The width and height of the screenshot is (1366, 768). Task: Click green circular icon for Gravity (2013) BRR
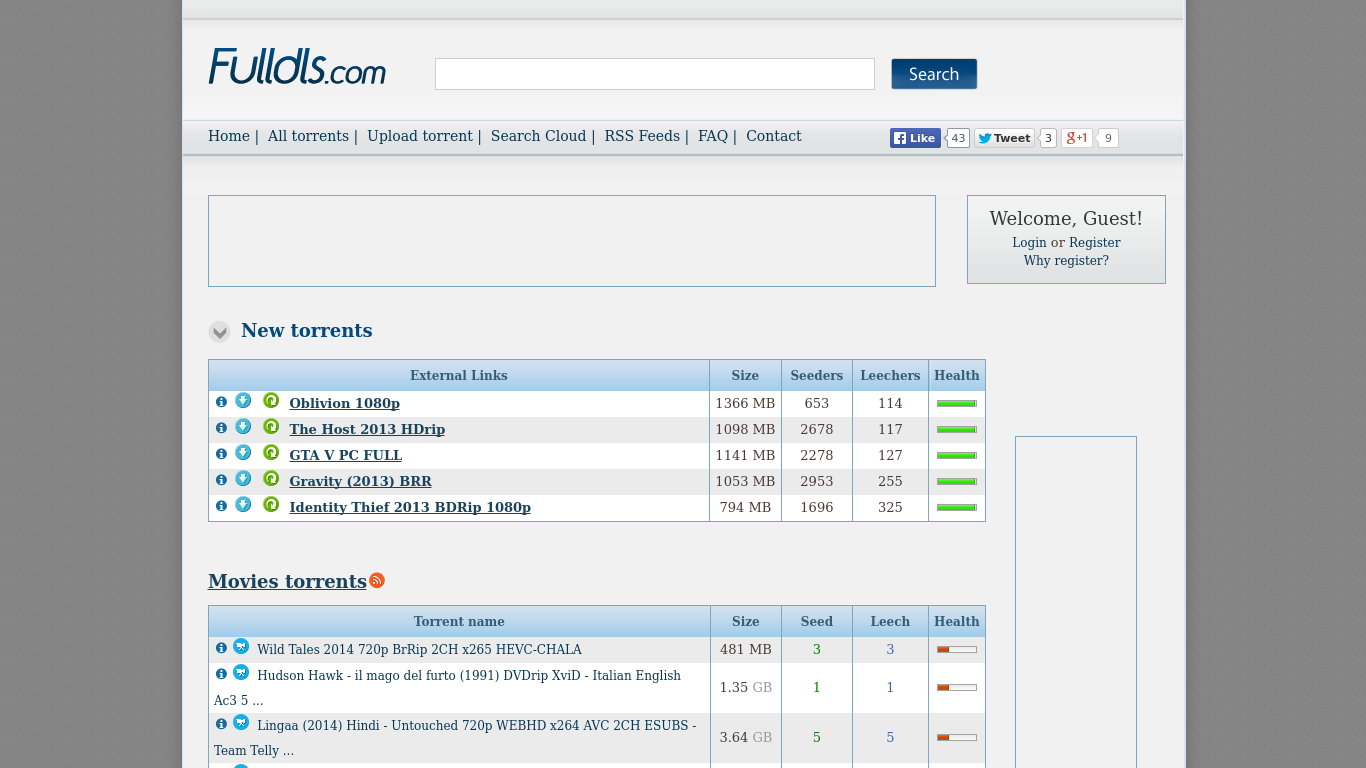[271, 479]
